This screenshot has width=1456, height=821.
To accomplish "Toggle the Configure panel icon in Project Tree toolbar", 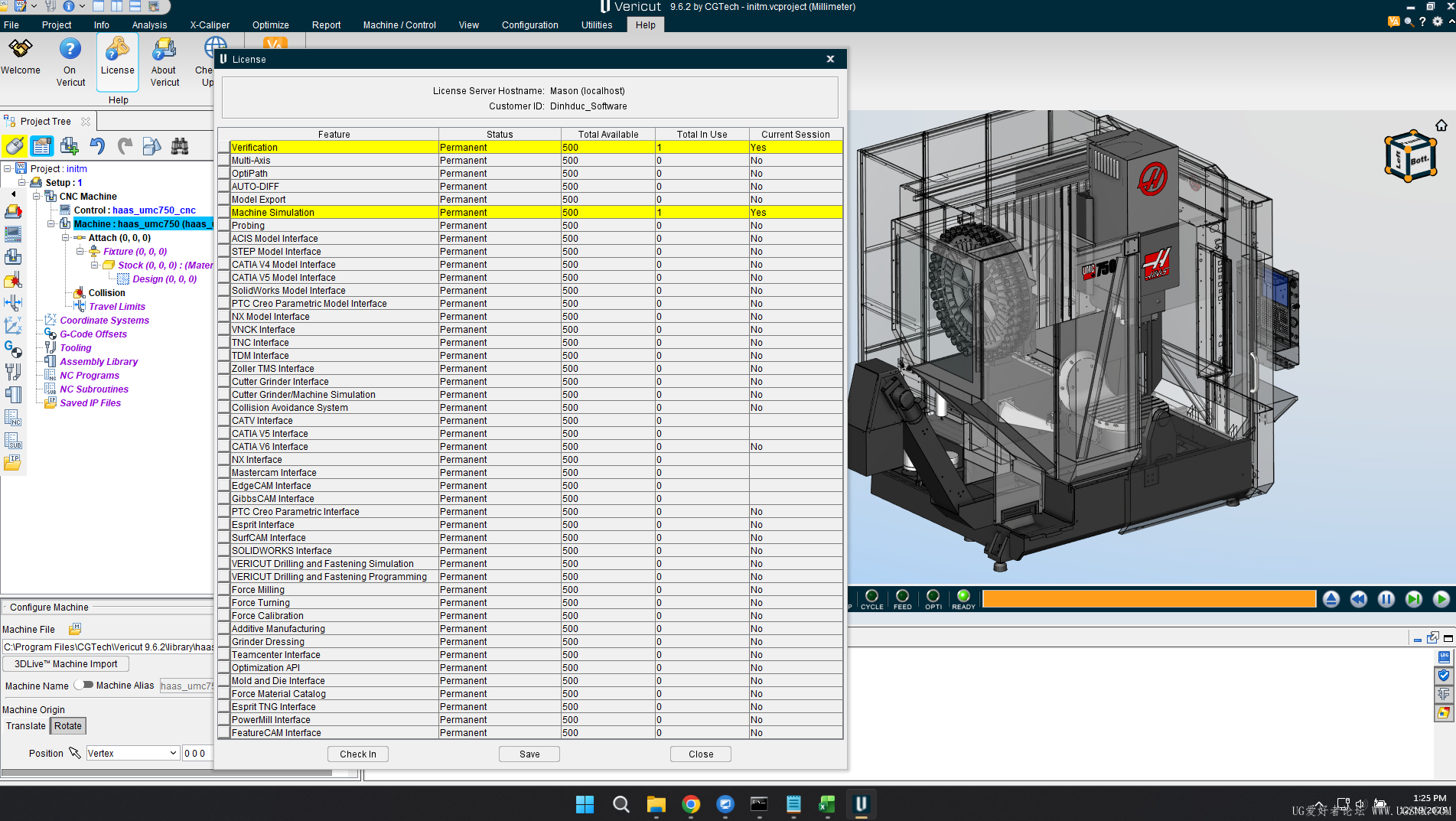I will [x=42, y=146].
